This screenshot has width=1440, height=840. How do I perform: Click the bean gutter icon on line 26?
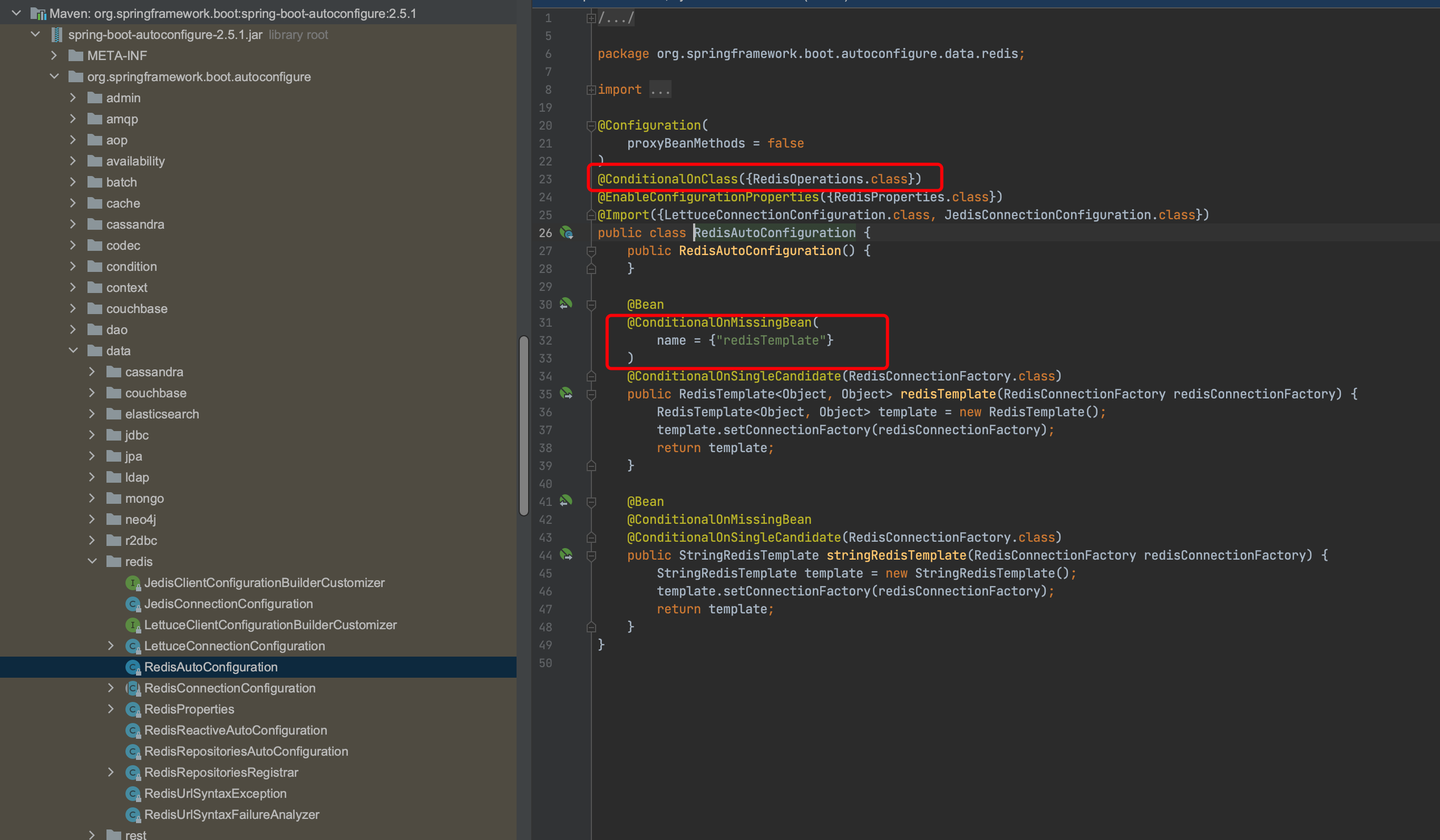pyautogui.click(x=566, y=232)
